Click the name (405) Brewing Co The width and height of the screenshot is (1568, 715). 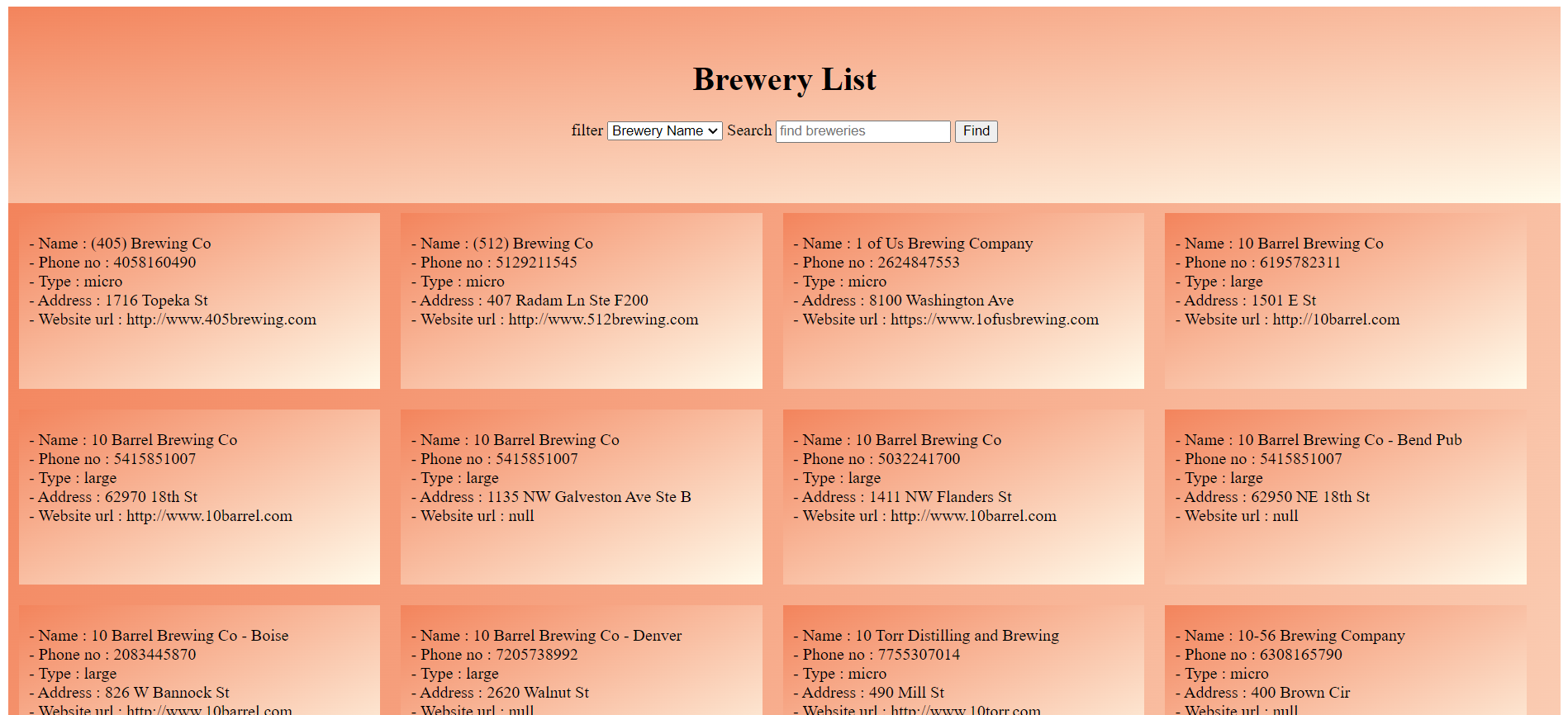(x=150, y=244)
